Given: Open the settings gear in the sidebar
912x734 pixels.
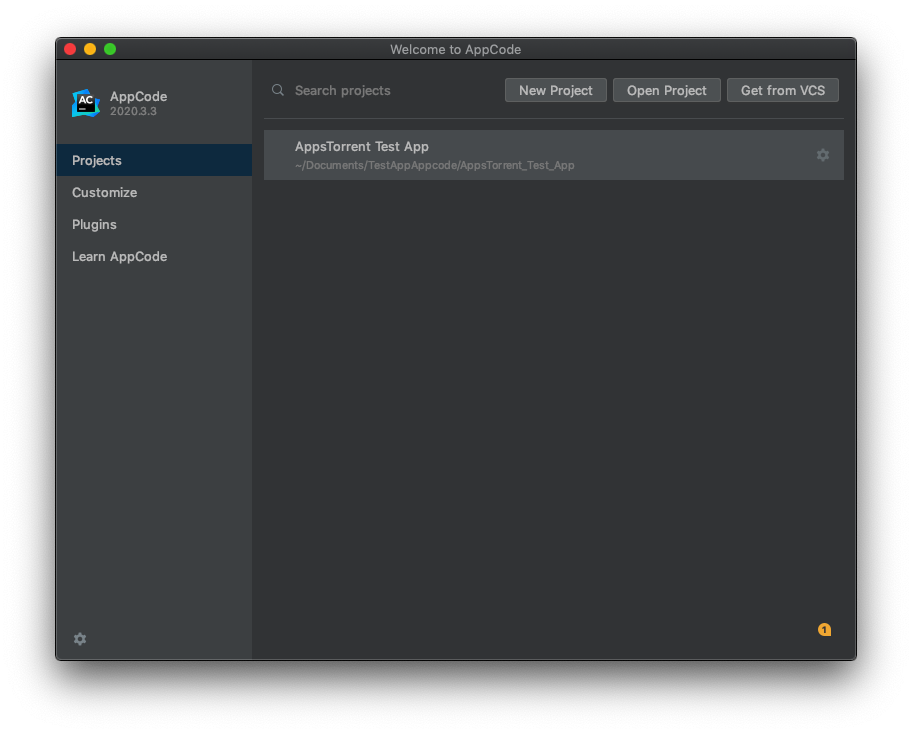Looking at the screenshot, I should pos(80,639).
